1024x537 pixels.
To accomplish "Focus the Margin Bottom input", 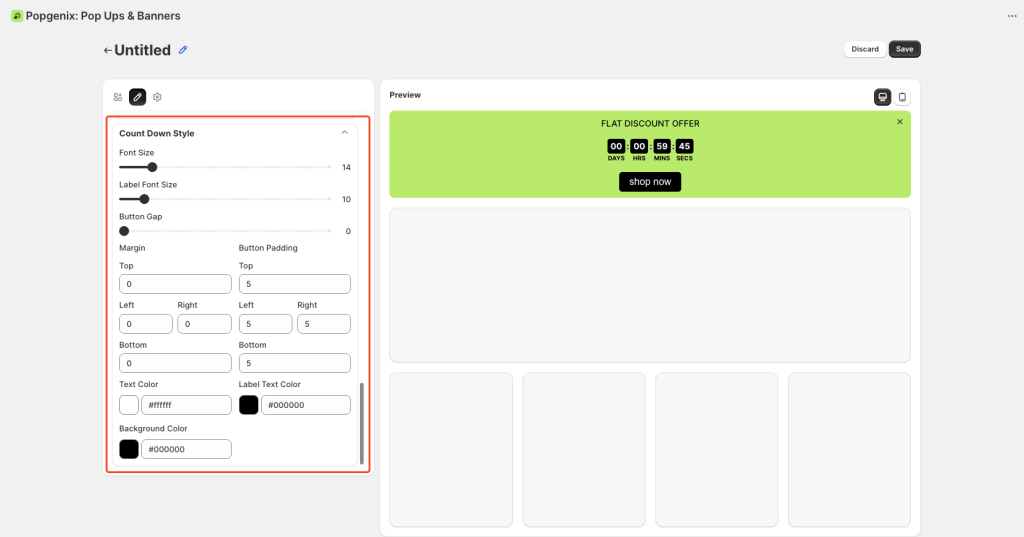I will (x=175, y=363).
